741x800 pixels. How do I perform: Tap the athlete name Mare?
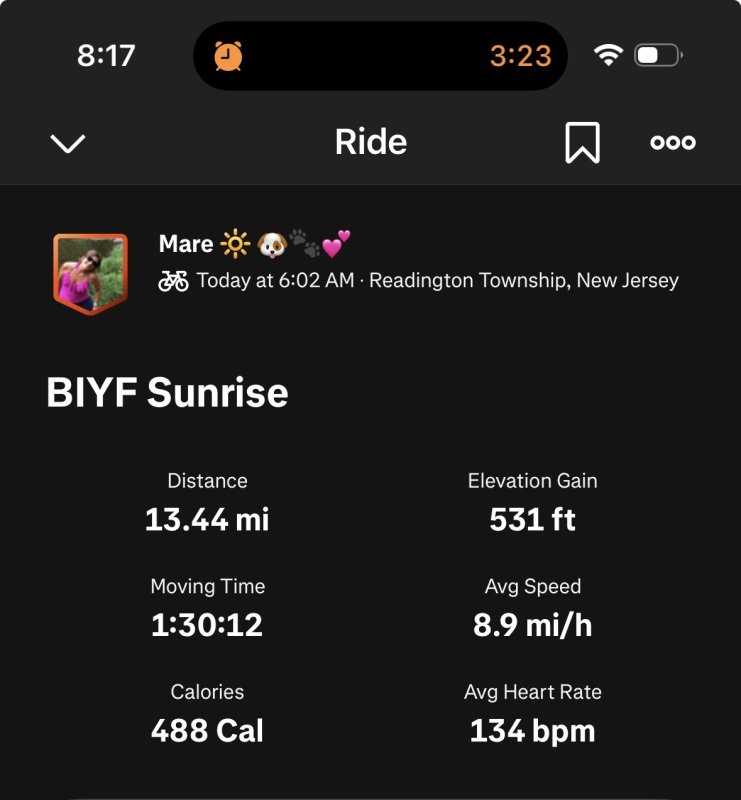(x=186, y=244)
